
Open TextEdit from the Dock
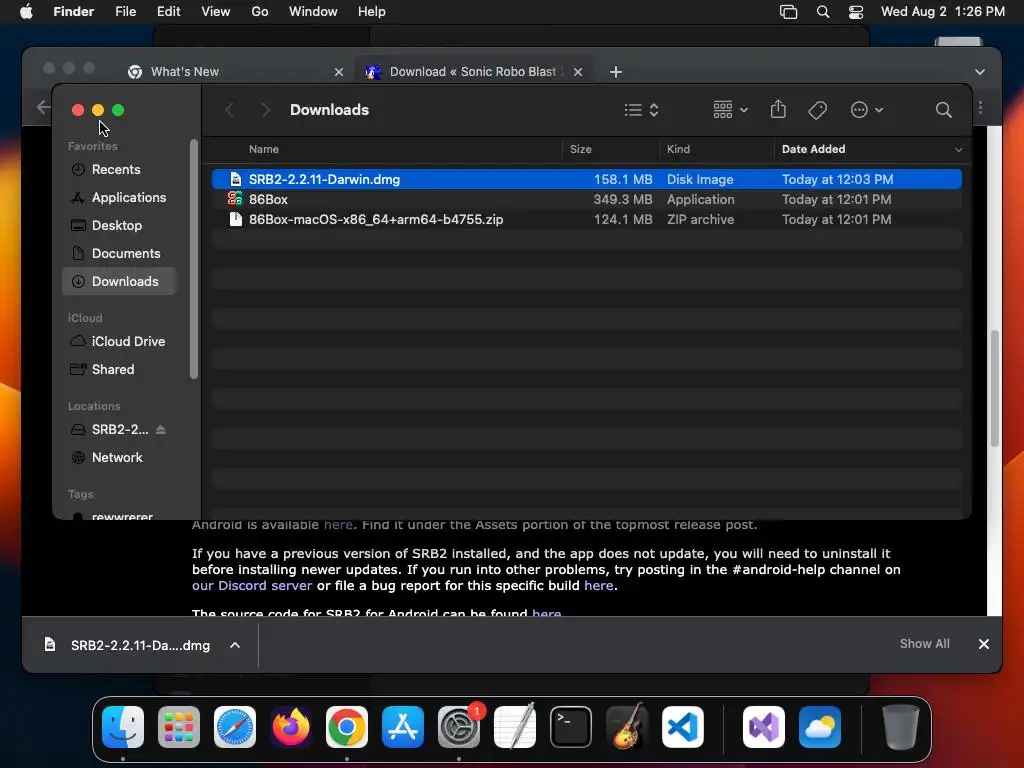click(515, 727)
